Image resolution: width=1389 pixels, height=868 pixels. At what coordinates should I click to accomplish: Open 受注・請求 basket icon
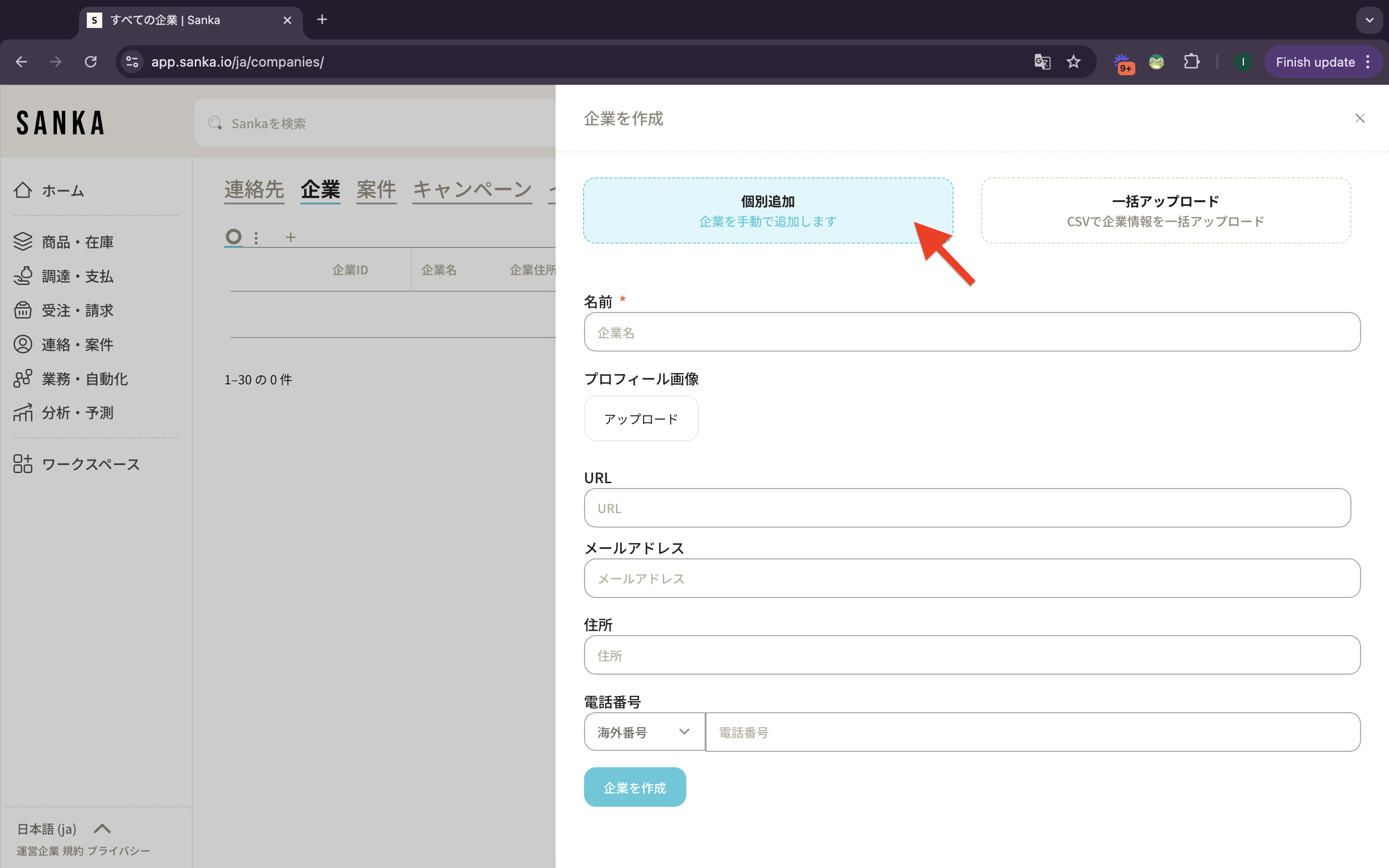23,310
